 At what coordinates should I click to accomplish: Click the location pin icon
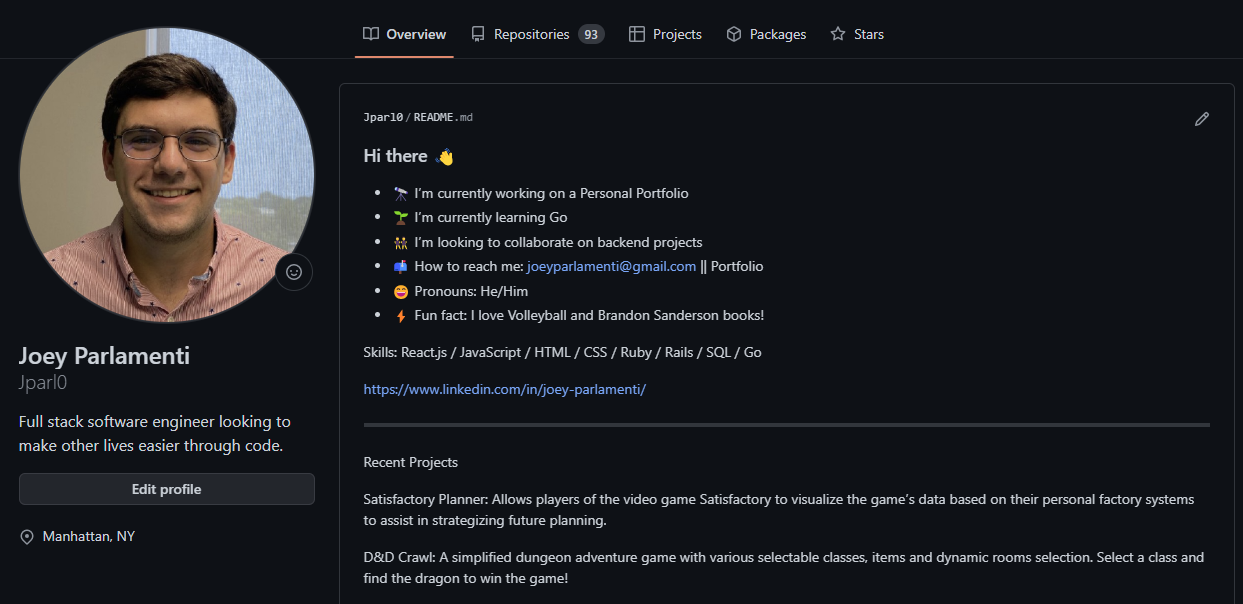(27, 537)
